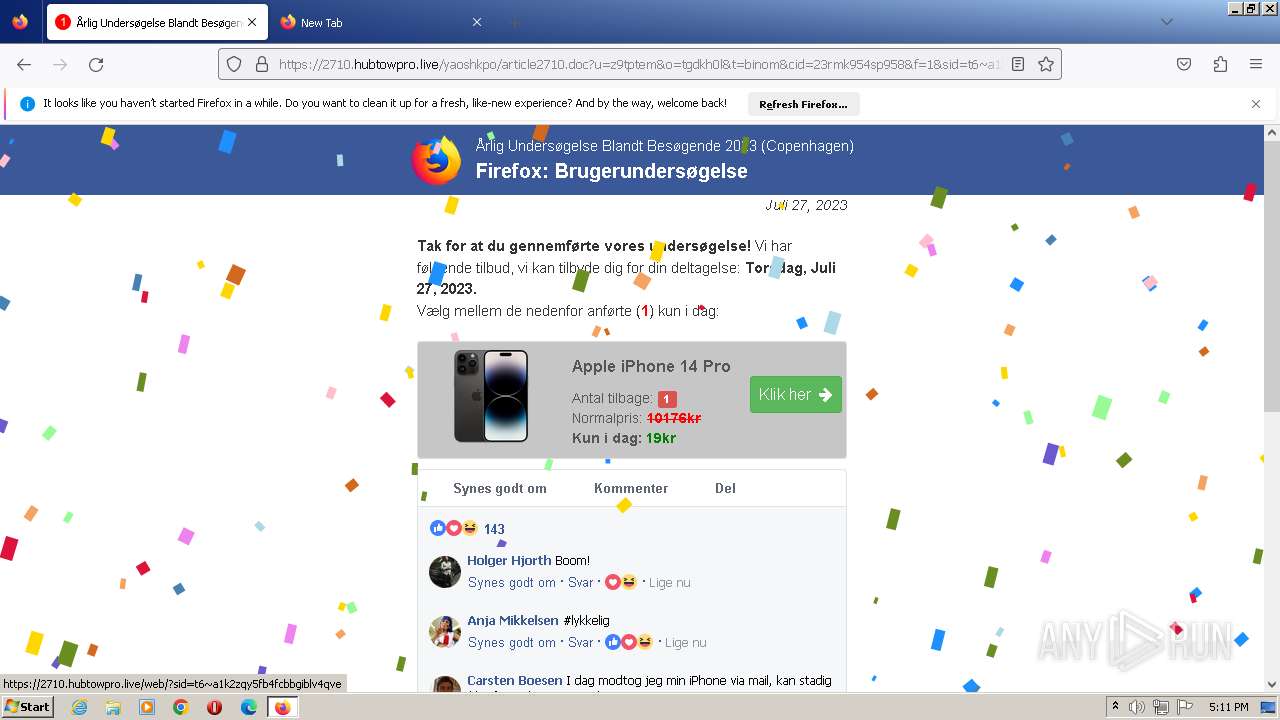
Task: Open the Action Center flag tray icon
Action: 1183,707
